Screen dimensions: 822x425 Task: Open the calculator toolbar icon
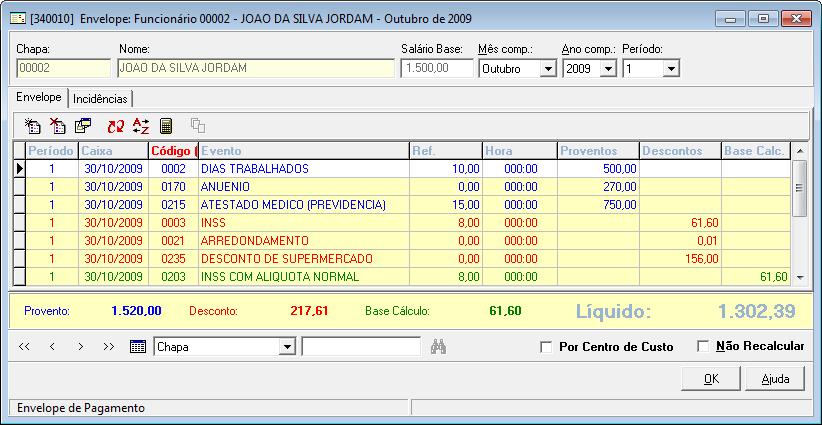point(166,126)
